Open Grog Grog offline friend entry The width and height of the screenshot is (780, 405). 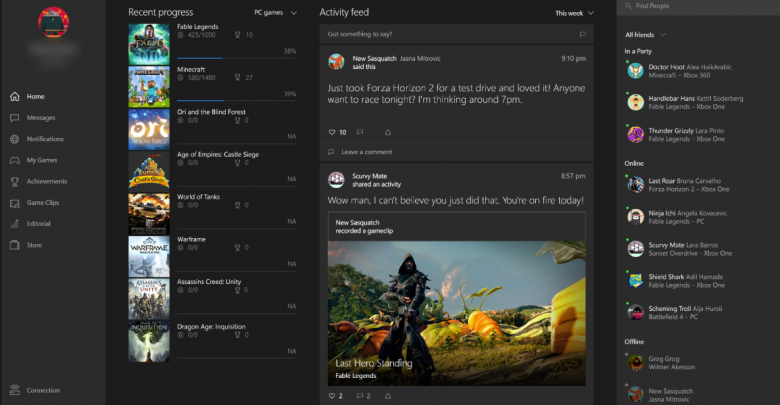[x=662, y=363]
